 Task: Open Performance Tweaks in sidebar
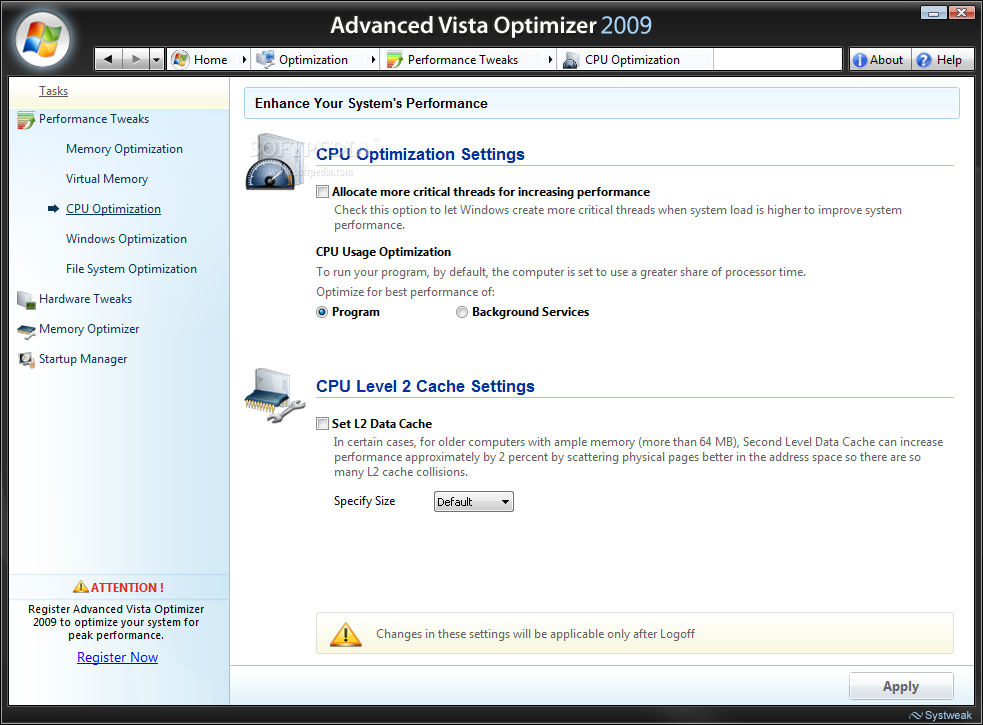point(94,119)
